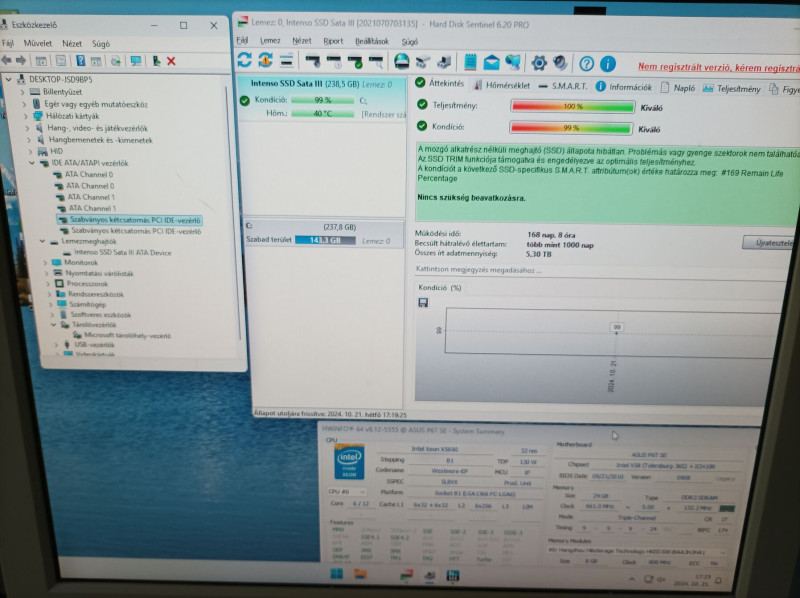Show hidden tray icons chevron

pyautogui.click(x=632, y=579)
